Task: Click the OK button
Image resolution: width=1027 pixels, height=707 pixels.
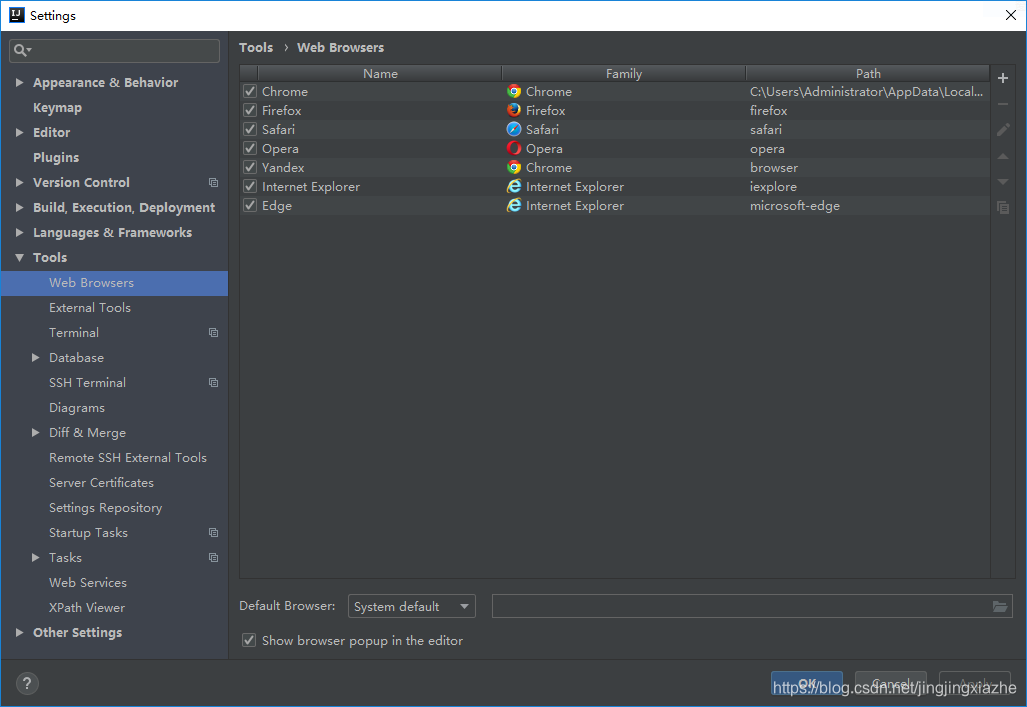Action: pyautogui.click(x=807, y=683)
